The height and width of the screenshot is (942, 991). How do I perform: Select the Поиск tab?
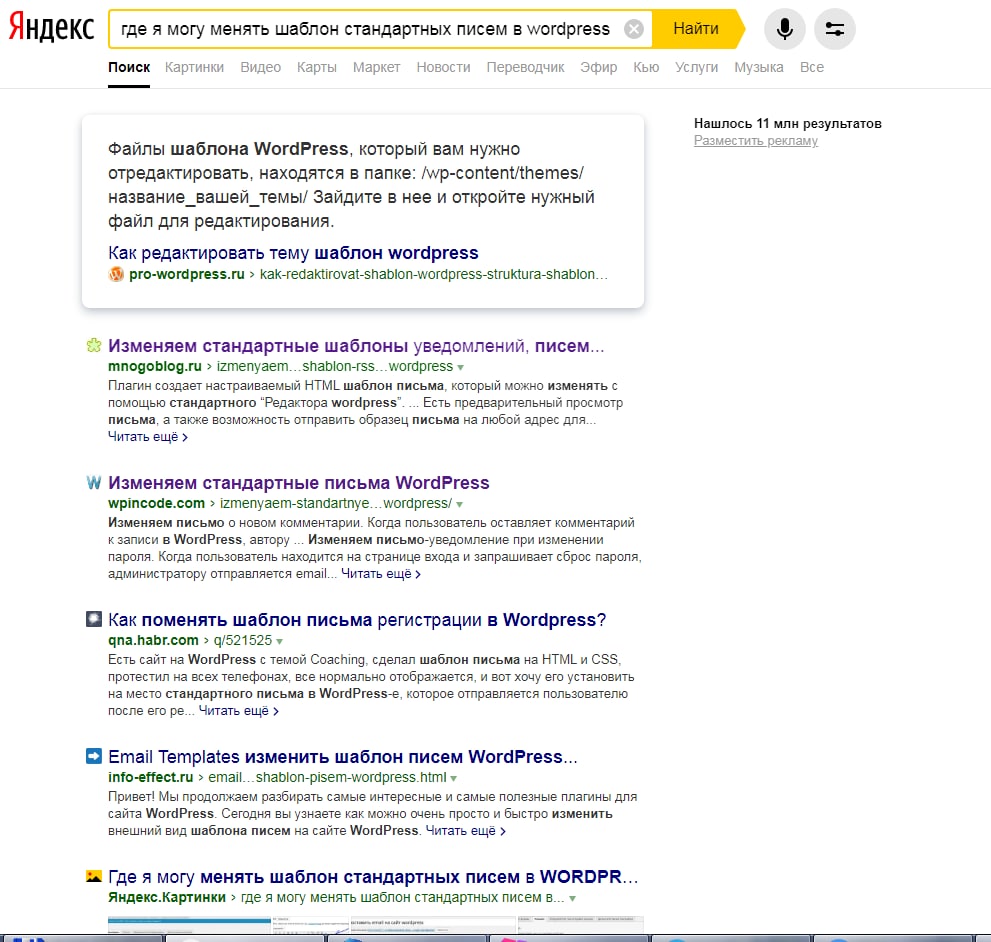click(129, 67)
